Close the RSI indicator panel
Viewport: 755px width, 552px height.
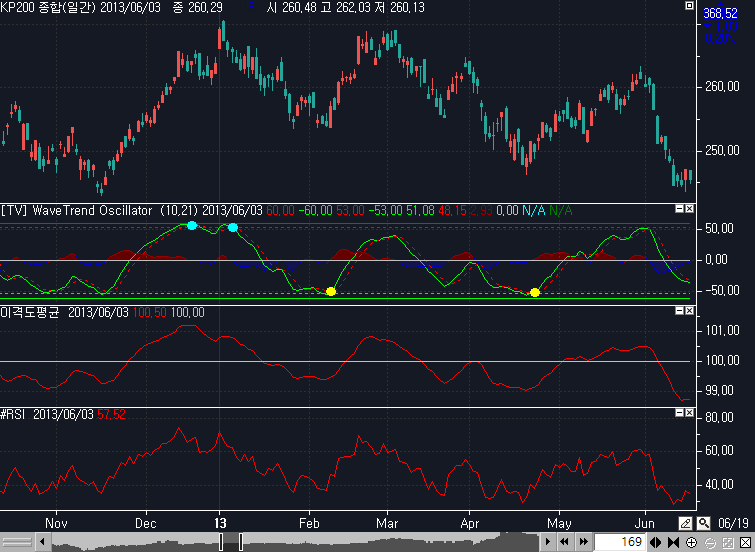689,414
